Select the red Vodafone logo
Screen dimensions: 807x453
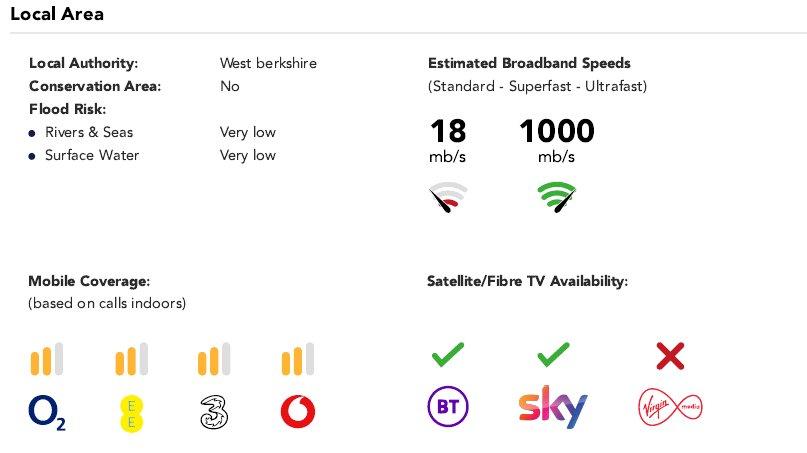(298, 412)
